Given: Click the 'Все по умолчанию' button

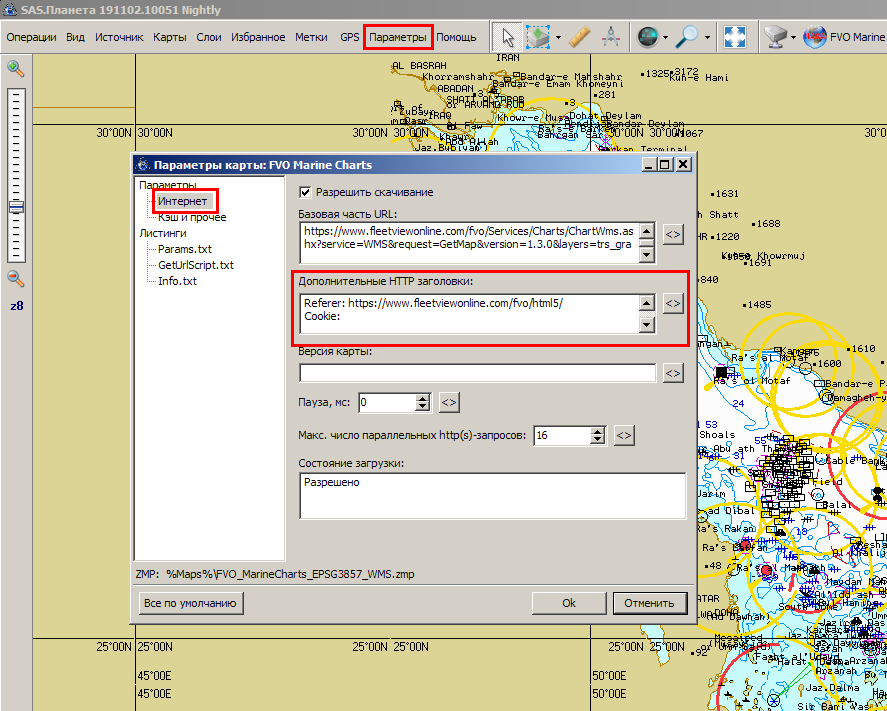Looking at the screenshot, I should click(191, 603).
